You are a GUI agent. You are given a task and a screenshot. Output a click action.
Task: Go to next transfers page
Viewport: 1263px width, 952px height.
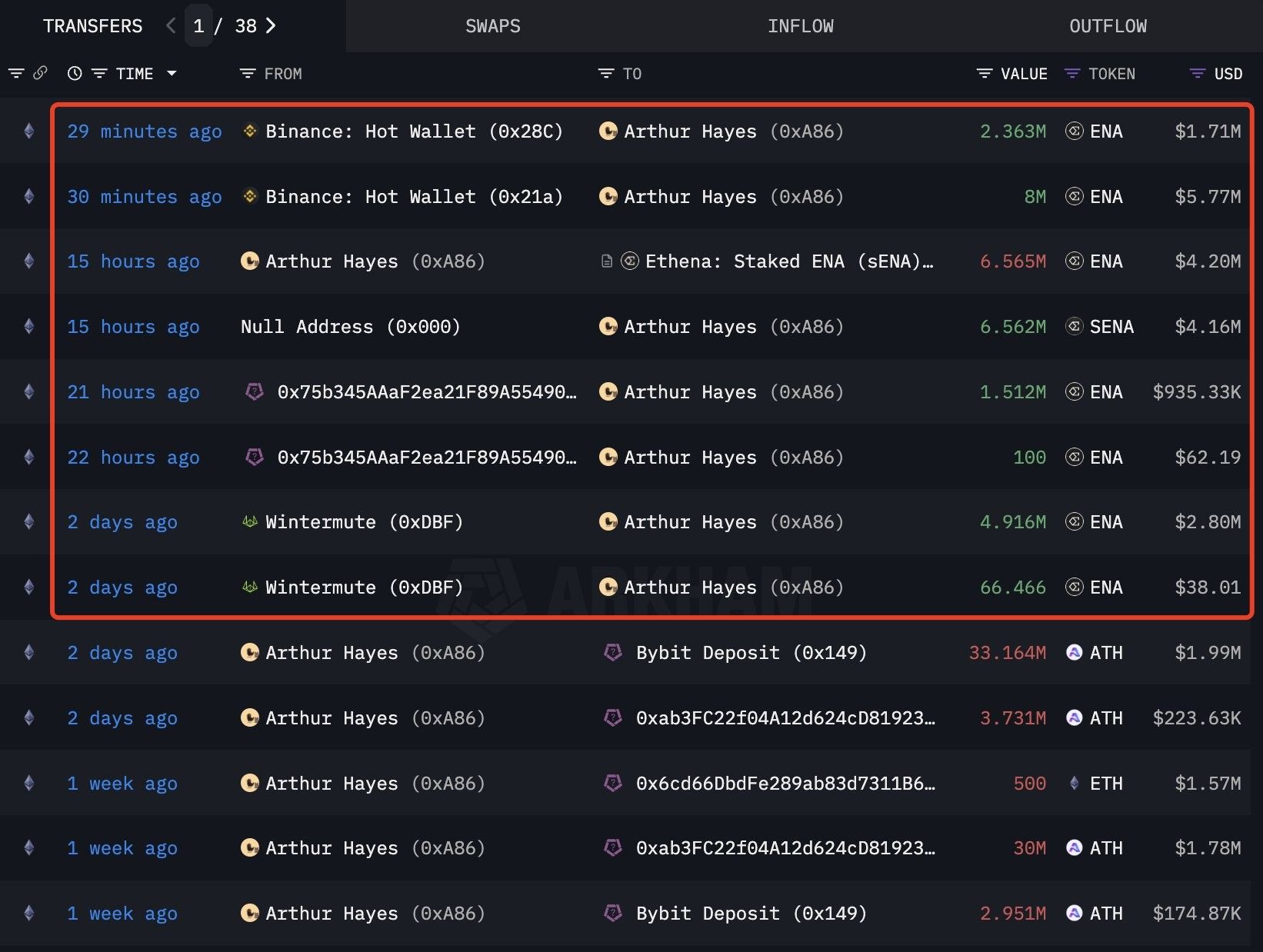click(x=271, y=26)
